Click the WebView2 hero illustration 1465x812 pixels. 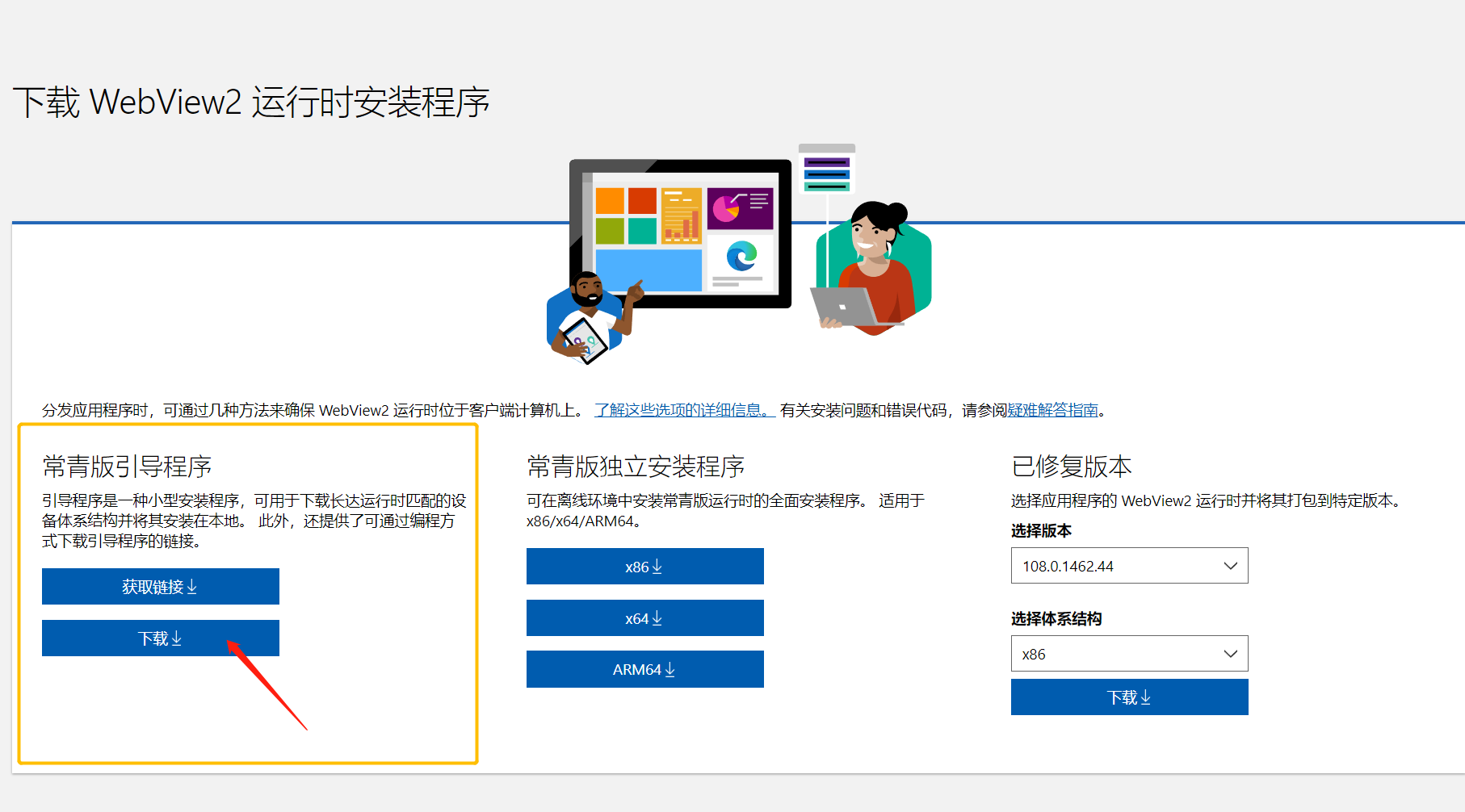pyautogui.click(x=739, y=254)
